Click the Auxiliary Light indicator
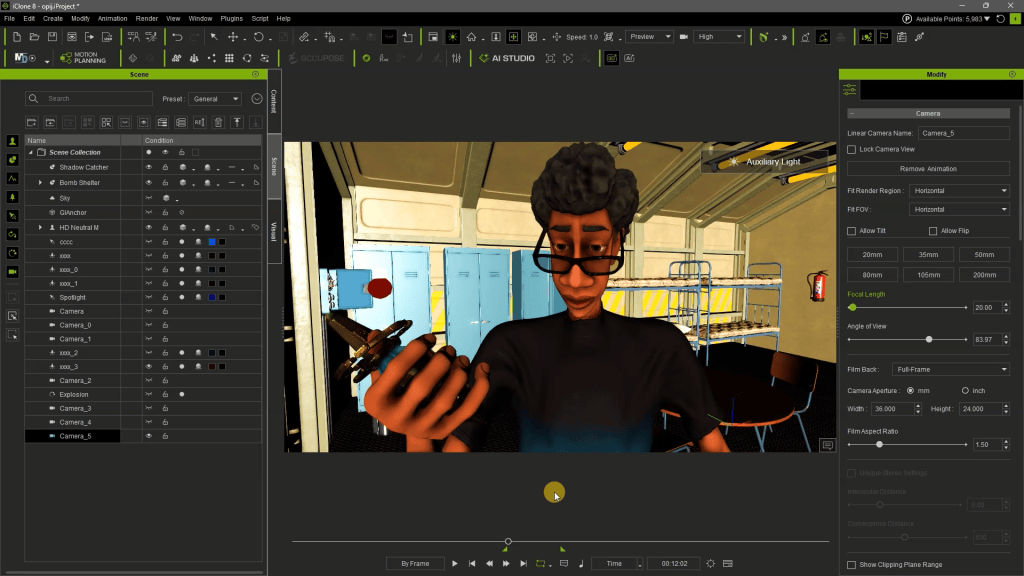Image resolution: width=1024 pixels, height=576 pixels. click(x=765, y=162)
